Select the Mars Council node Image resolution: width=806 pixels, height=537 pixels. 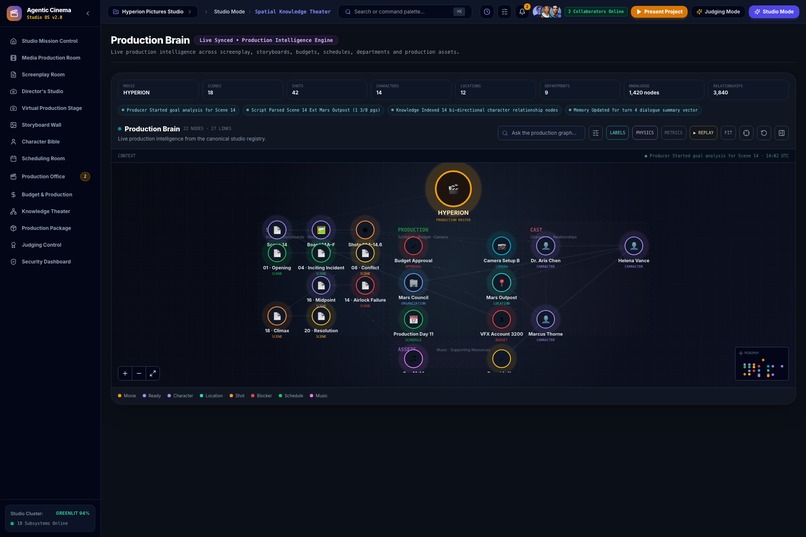(413, 283)
